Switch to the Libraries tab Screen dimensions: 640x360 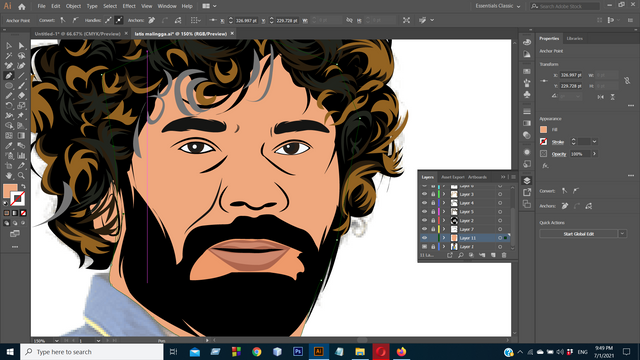574,38
